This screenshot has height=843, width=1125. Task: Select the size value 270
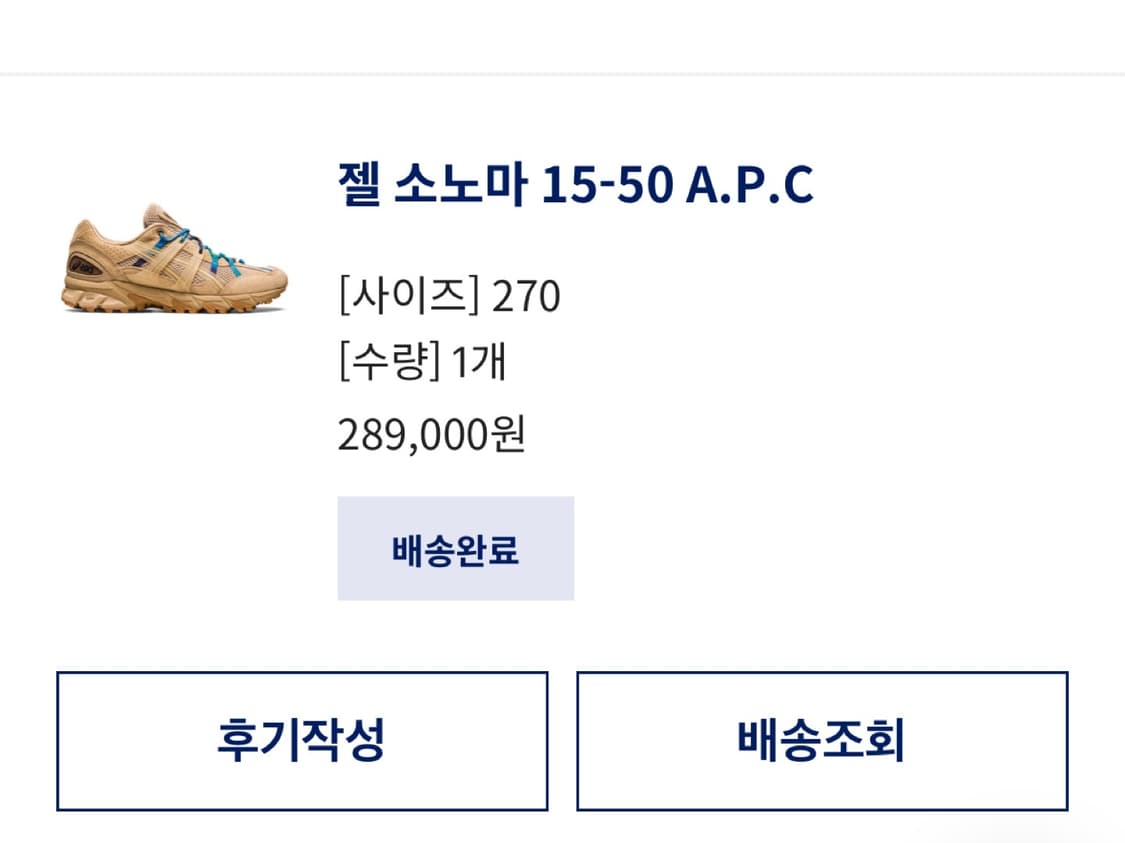pos(526,297)
